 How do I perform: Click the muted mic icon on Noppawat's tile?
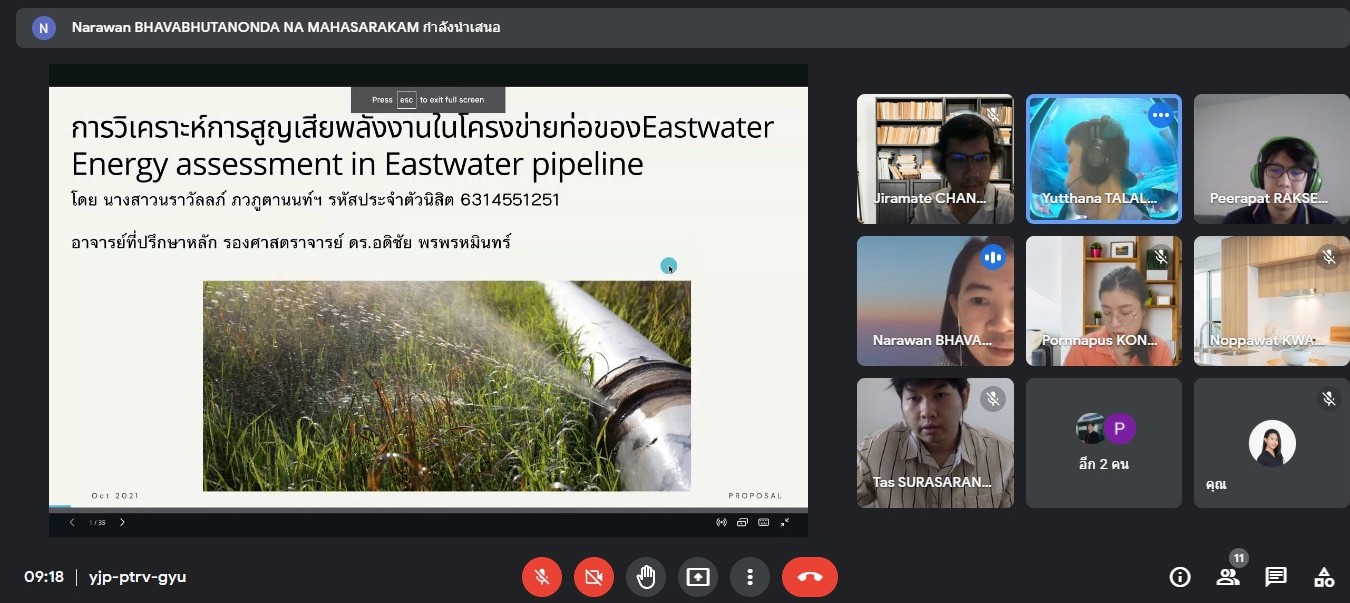(1329, 257)
